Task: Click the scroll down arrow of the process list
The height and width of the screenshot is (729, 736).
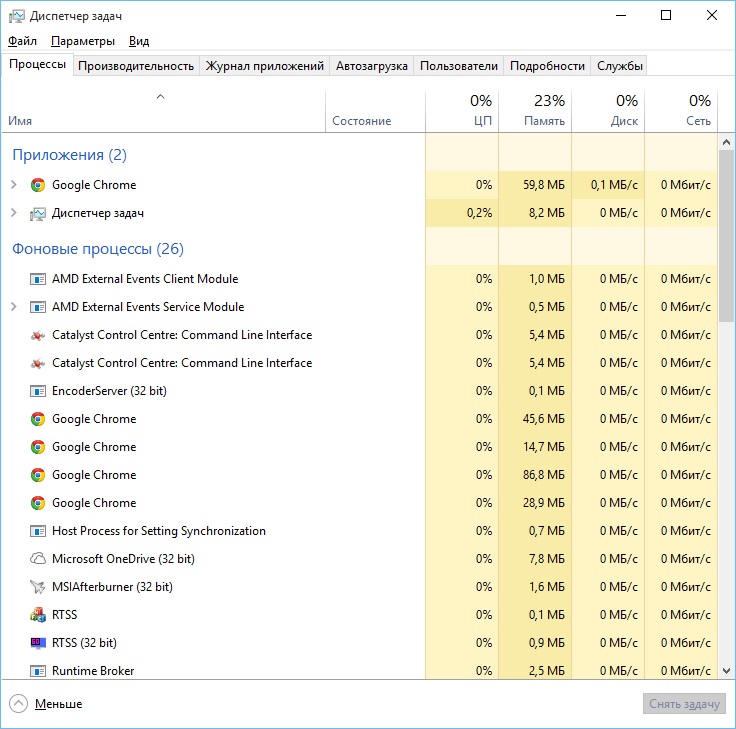Action: point(727,670)
